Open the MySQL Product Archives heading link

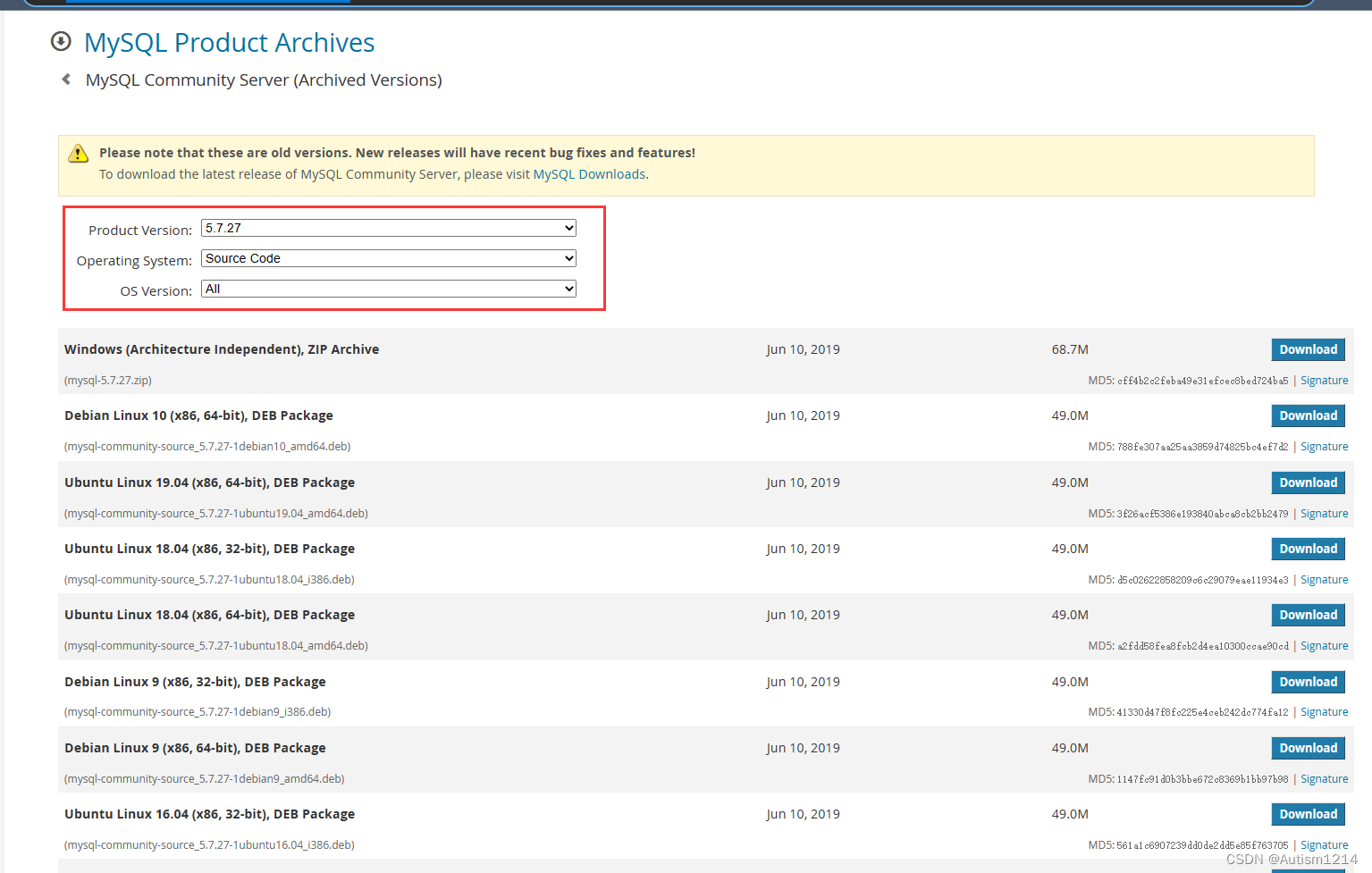pos(229,42)
